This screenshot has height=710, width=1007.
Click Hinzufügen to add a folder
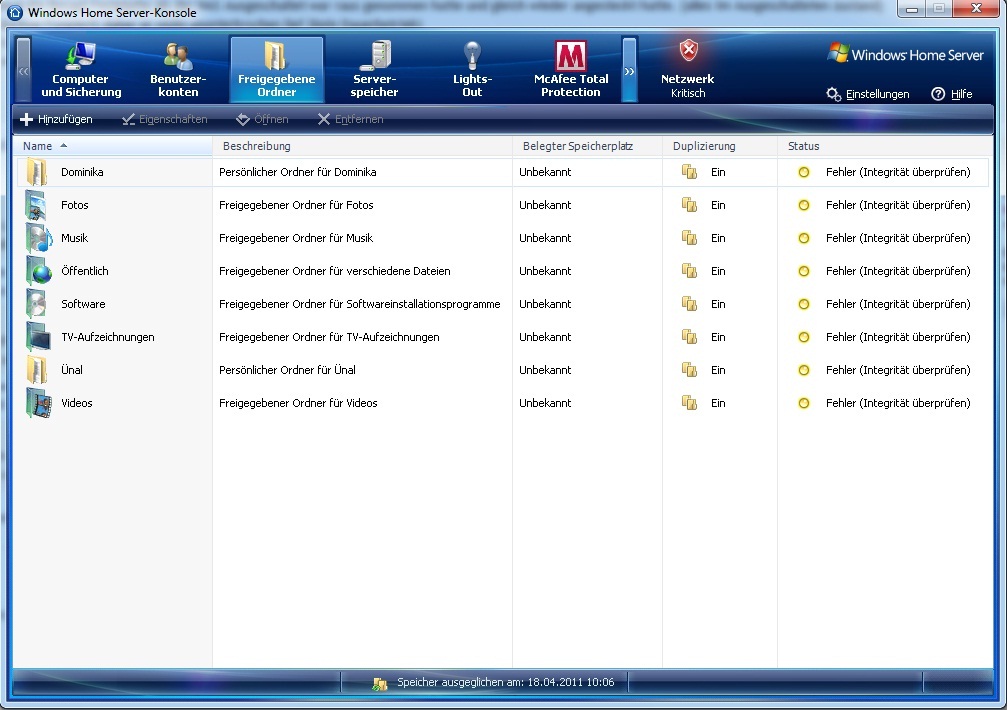coord(57,119)
